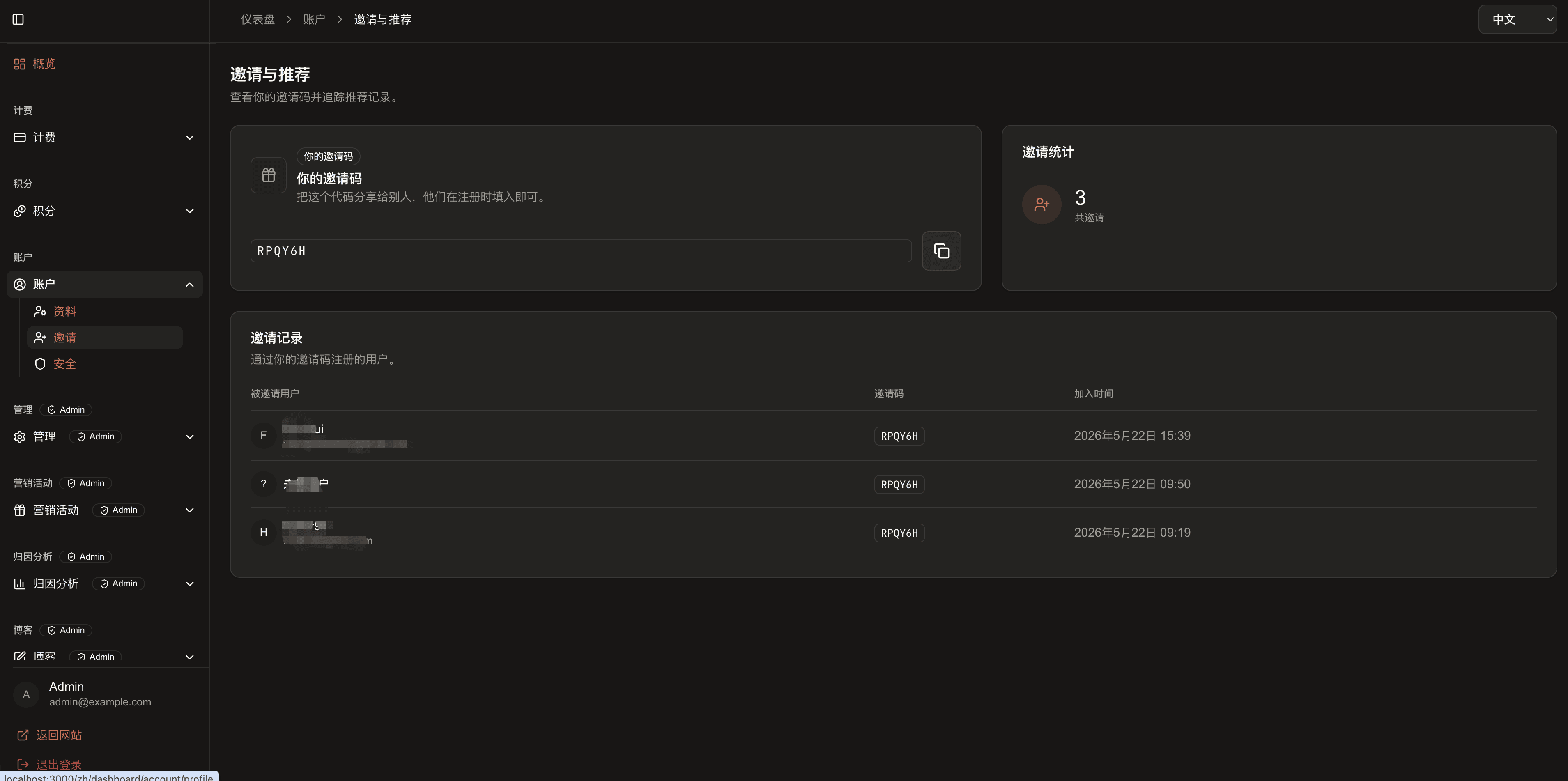This screenshot has width=1568, height=781.
Task: Click 返回网站 link
Action: [58, 735]
